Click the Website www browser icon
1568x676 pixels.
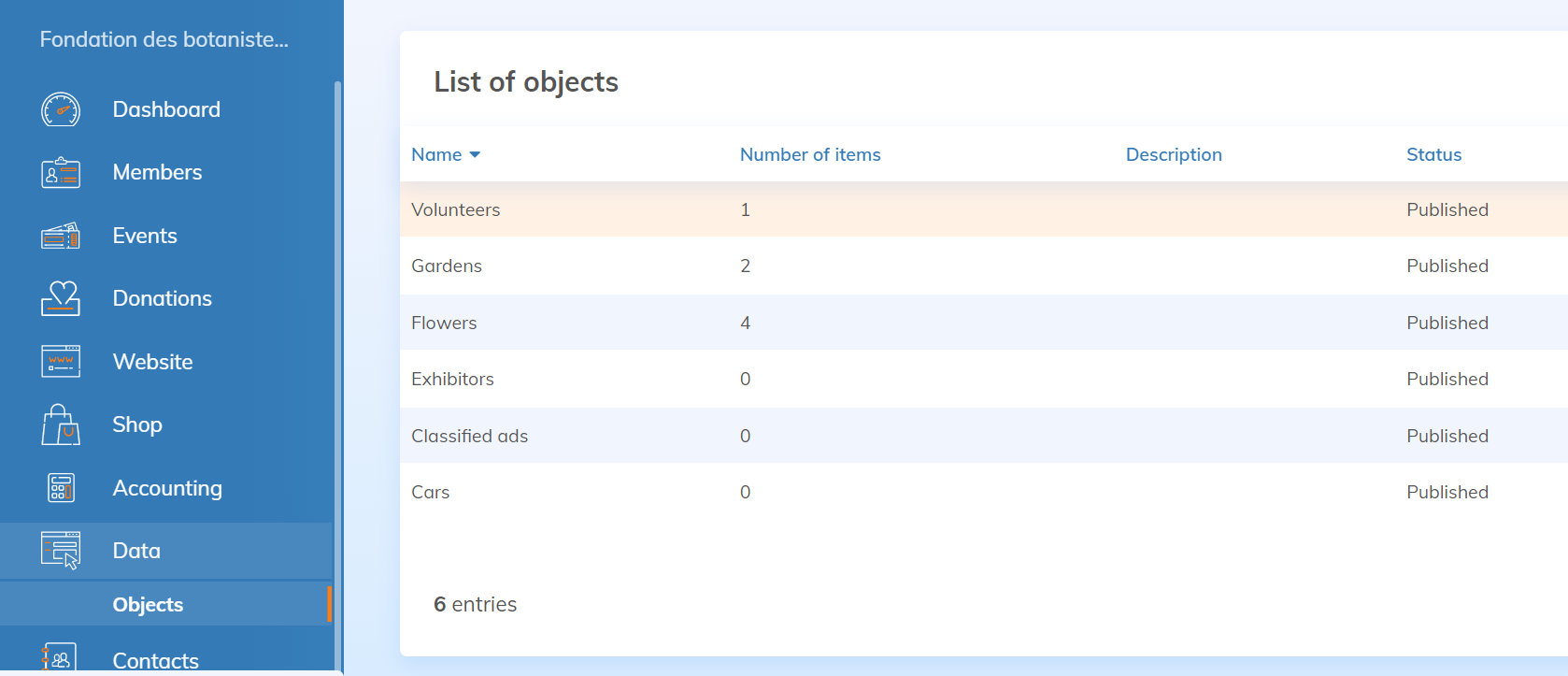[61, 362]
